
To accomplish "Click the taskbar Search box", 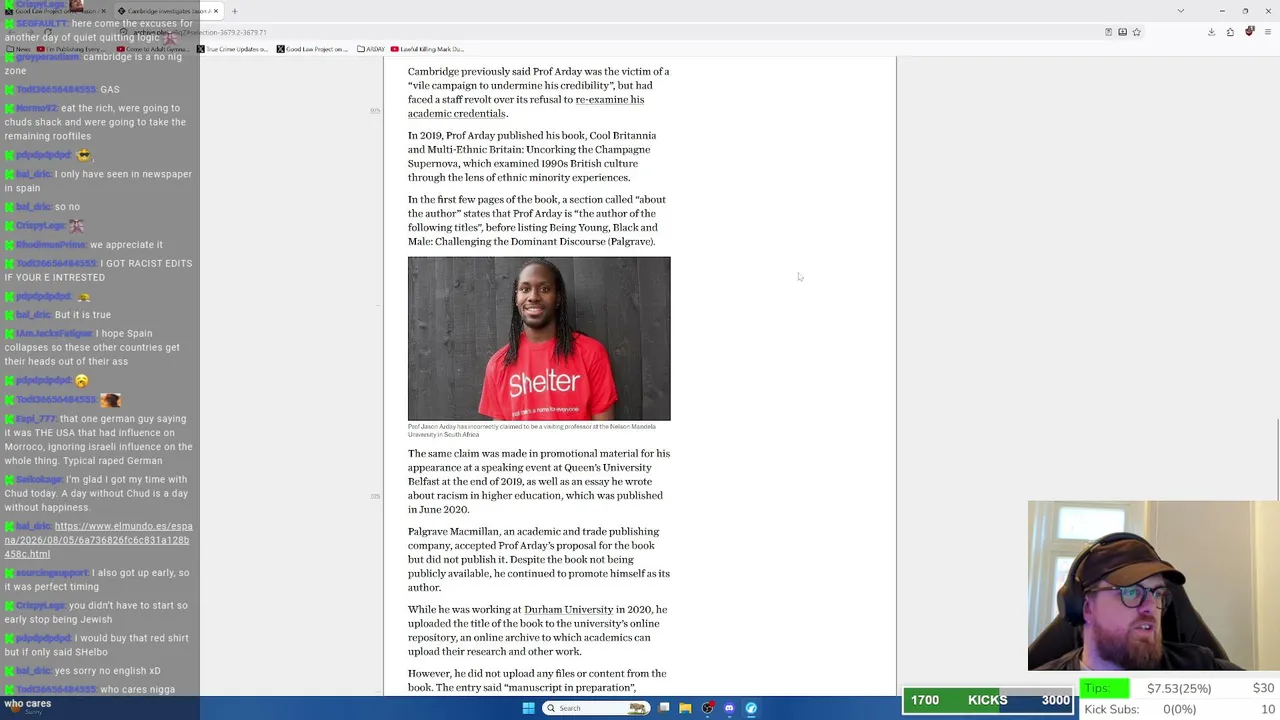I will pyautogui.click(x=596, y=708).
